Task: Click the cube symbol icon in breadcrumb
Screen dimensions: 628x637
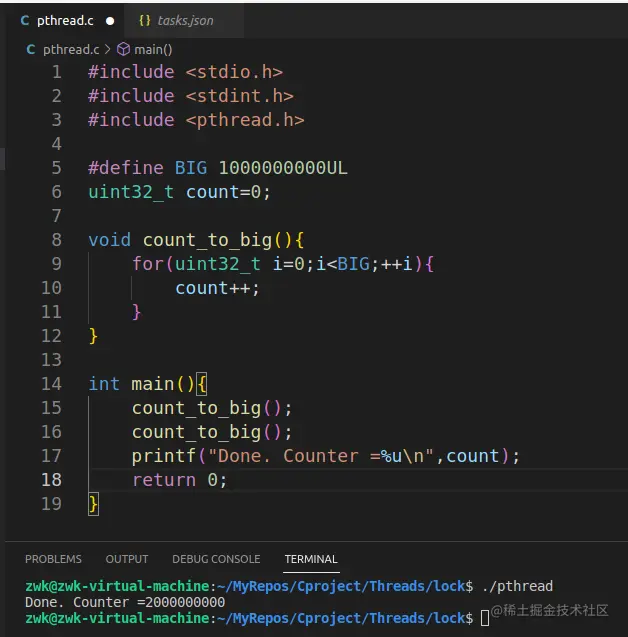Action: pyautogui.click(x=123, y=50)
